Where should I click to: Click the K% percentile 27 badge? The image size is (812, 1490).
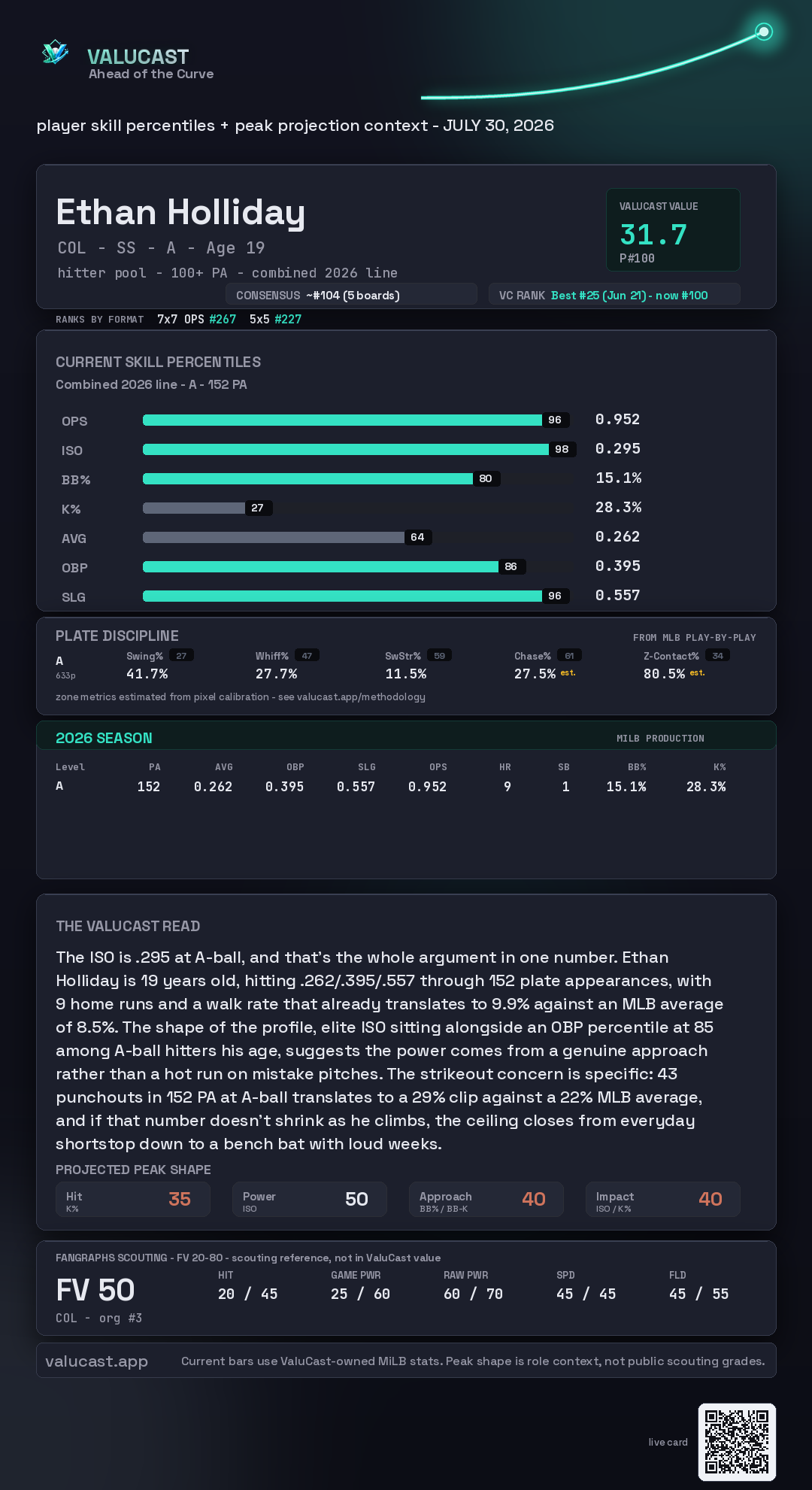tap(258, 508)
